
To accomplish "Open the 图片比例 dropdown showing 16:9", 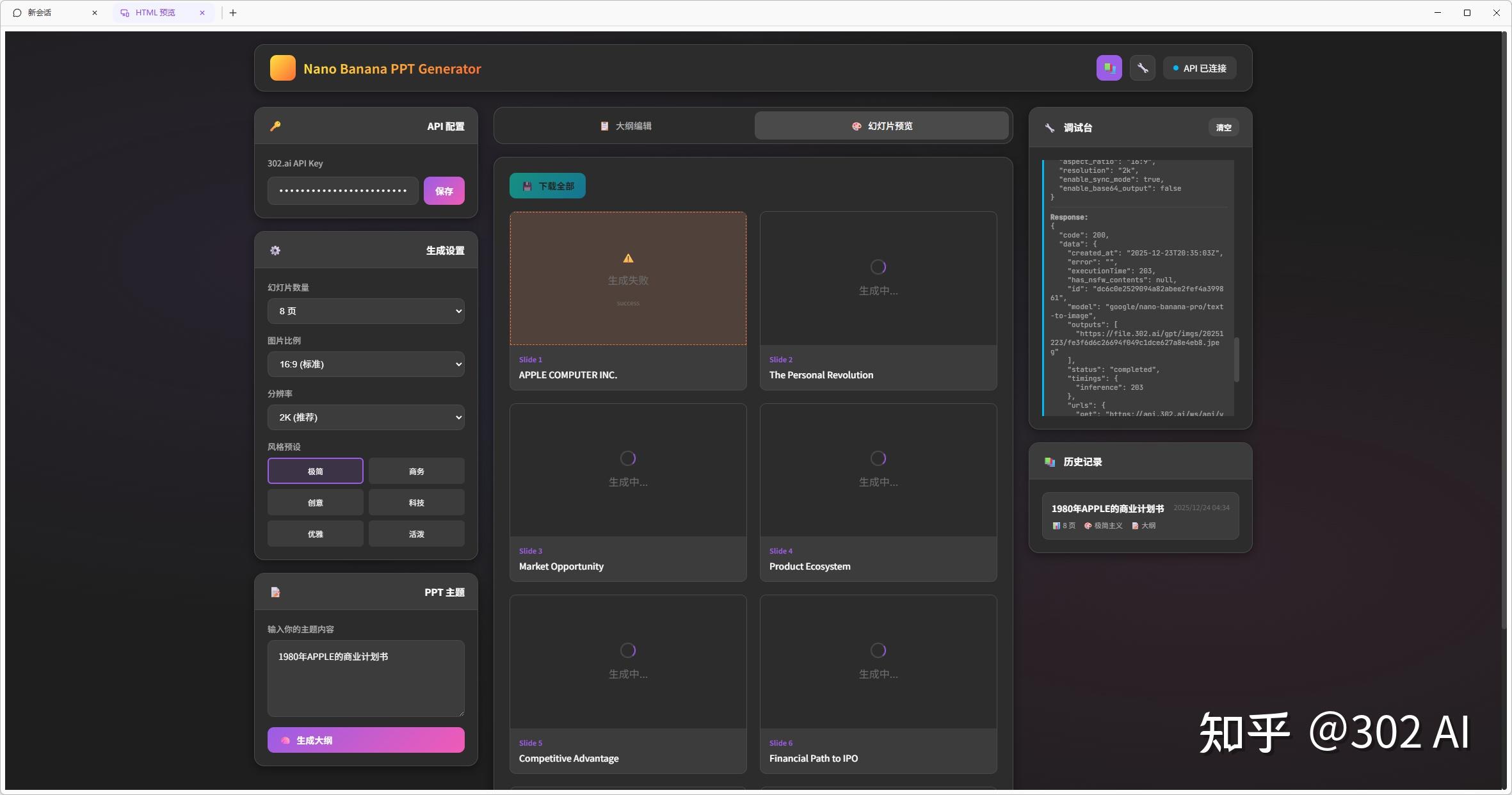I will (x=366, y=364).
